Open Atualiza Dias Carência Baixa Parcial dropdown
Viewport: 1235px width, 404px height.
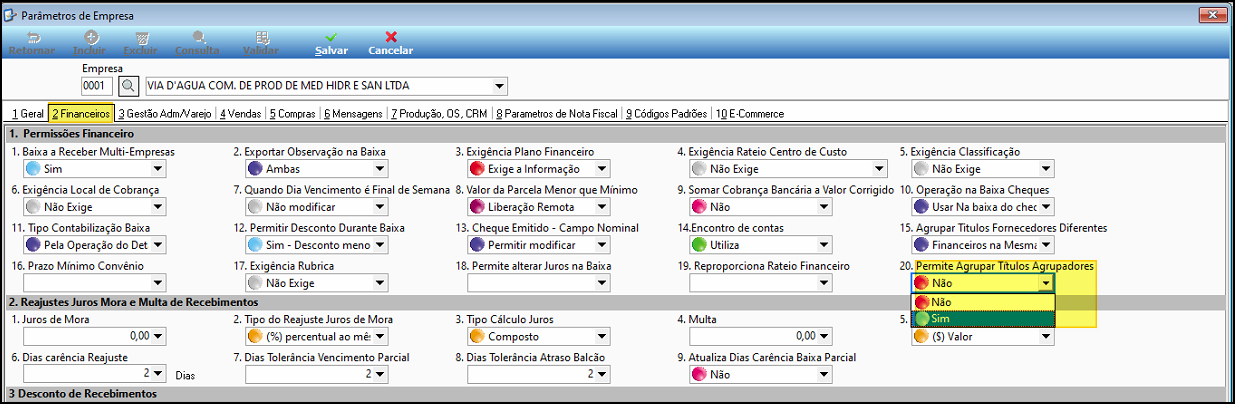(823, 374)
